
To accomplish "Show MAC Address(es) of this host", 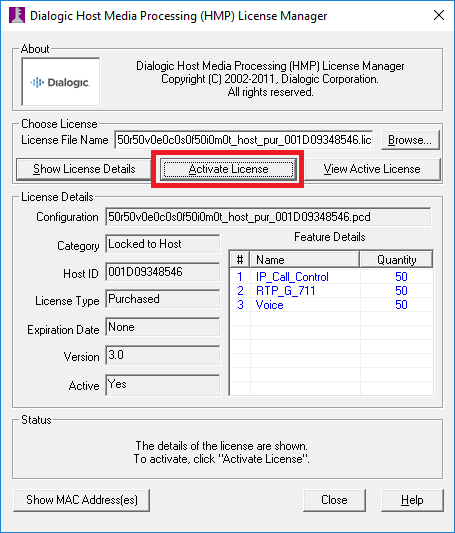I will tap(82, 500).
